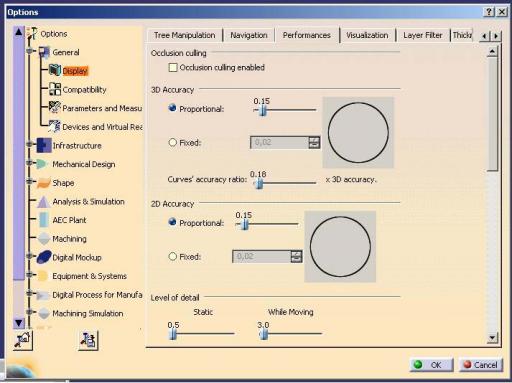Viewport: 512px width, 383px height.
Task: Click the 2D Fixed value input field
Action: [x=262, y=257]
